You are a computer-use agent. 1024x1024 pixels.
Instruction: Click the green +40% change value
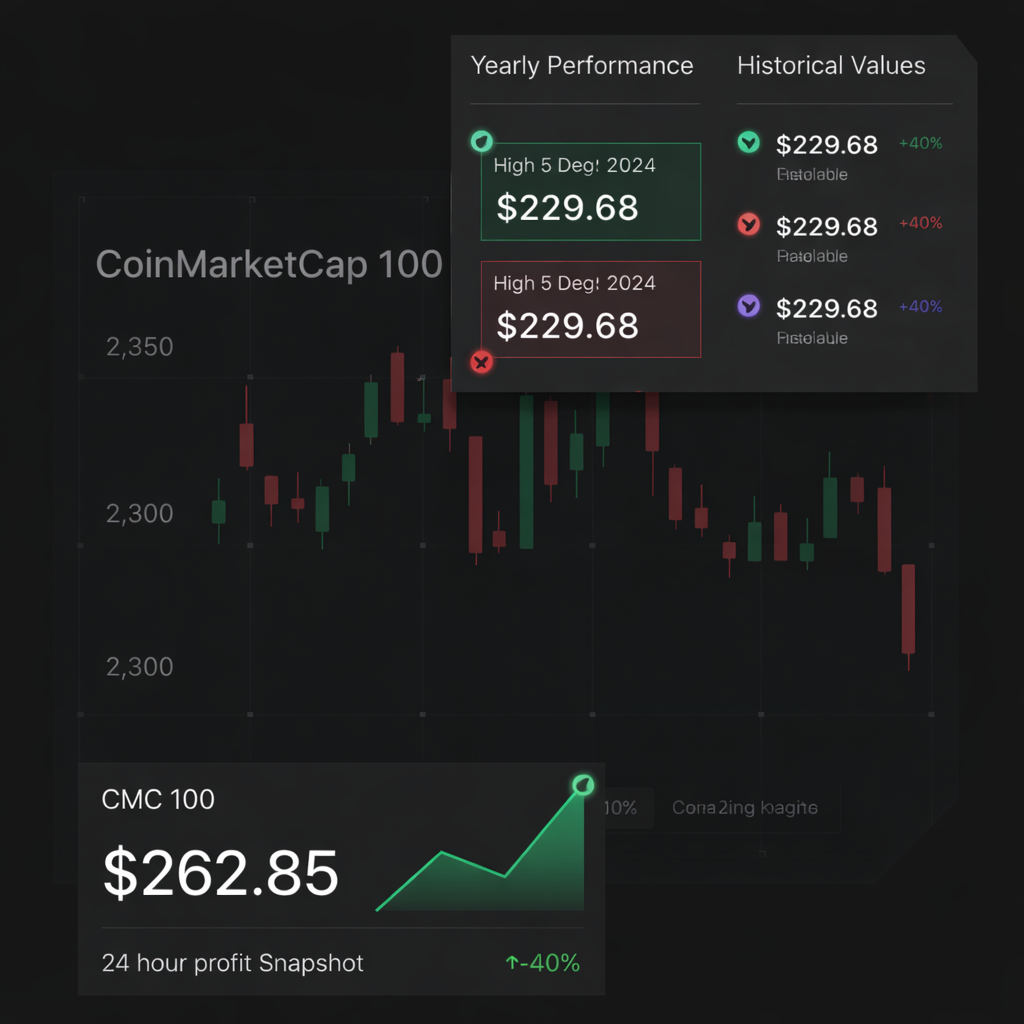click(920, 143)
